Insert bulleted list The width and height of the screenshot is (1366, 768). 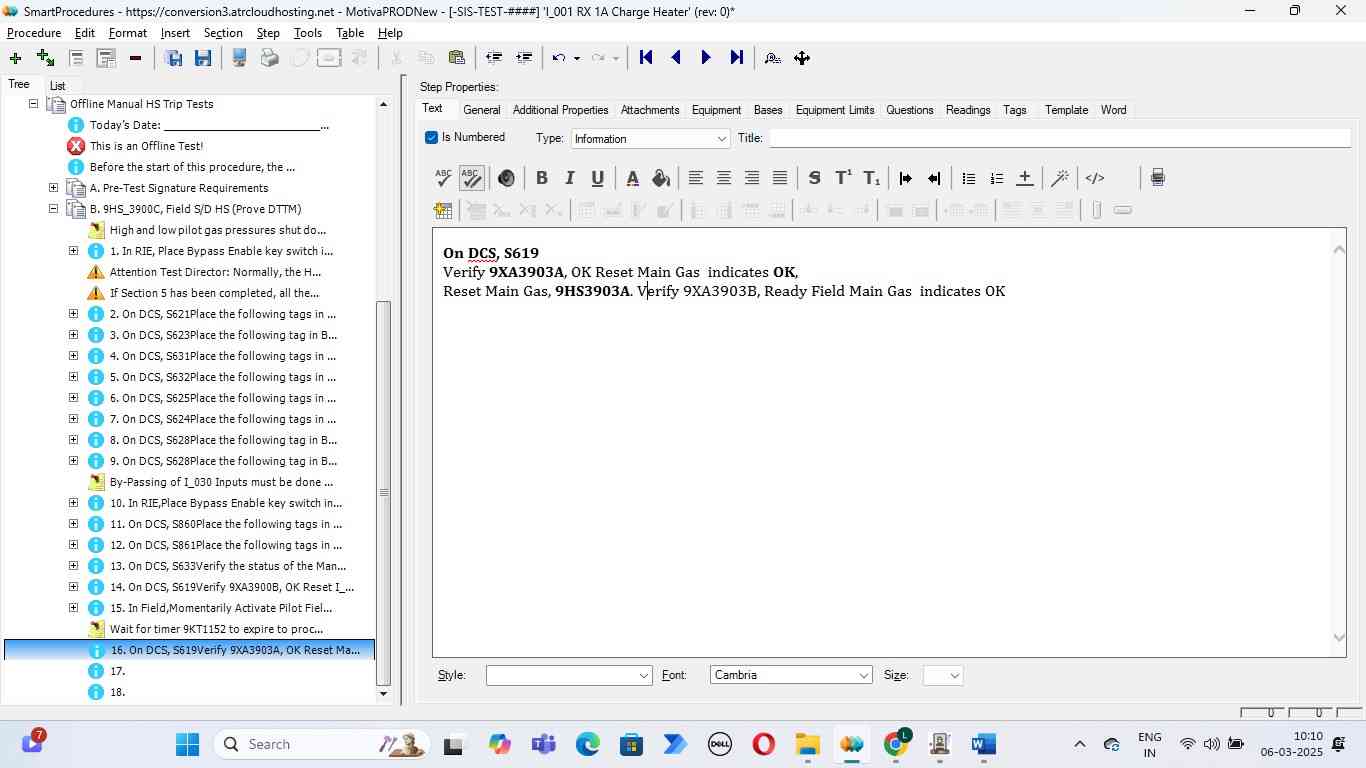tap(968, 178)
